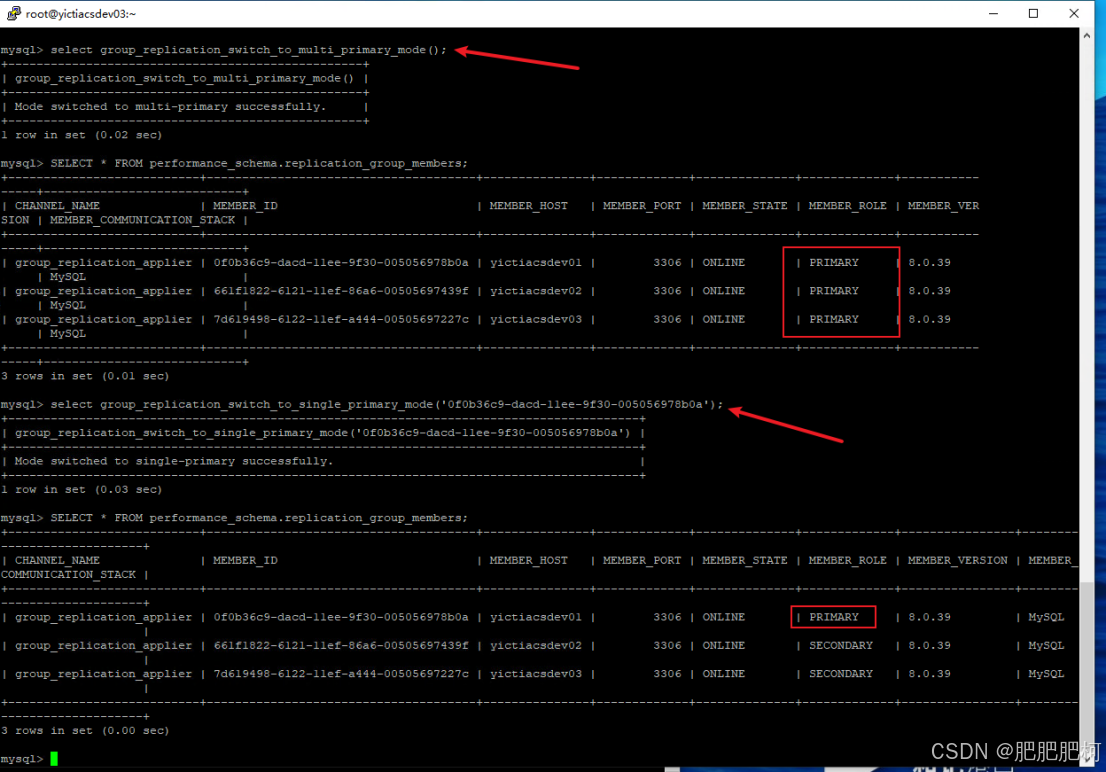Viewport: 1106px width, 772px height.
Task: Click the red box around single PRIMARY role
Action: coord(833,617)
